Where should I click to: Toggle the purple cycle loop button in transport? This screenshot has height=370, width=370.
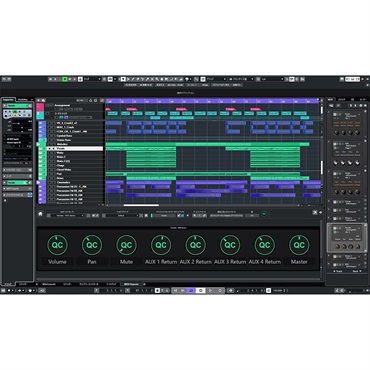tap(191, 291)
